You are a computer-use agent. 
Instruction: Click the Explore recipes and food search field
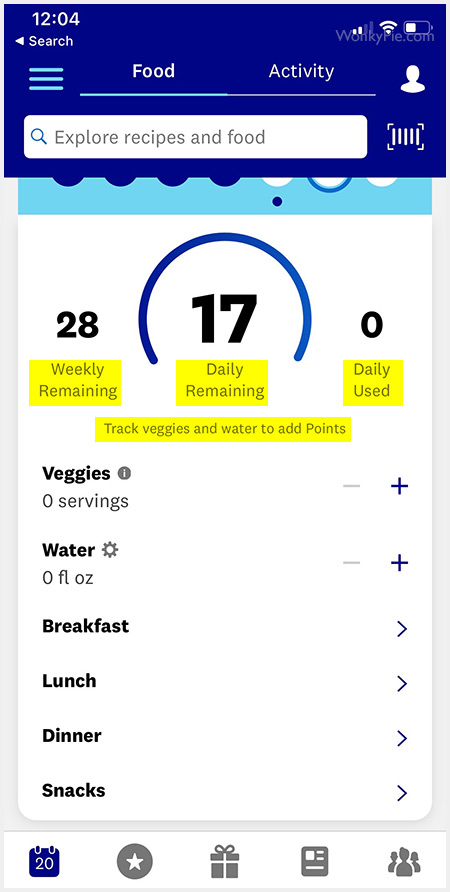tap(195, 137)
